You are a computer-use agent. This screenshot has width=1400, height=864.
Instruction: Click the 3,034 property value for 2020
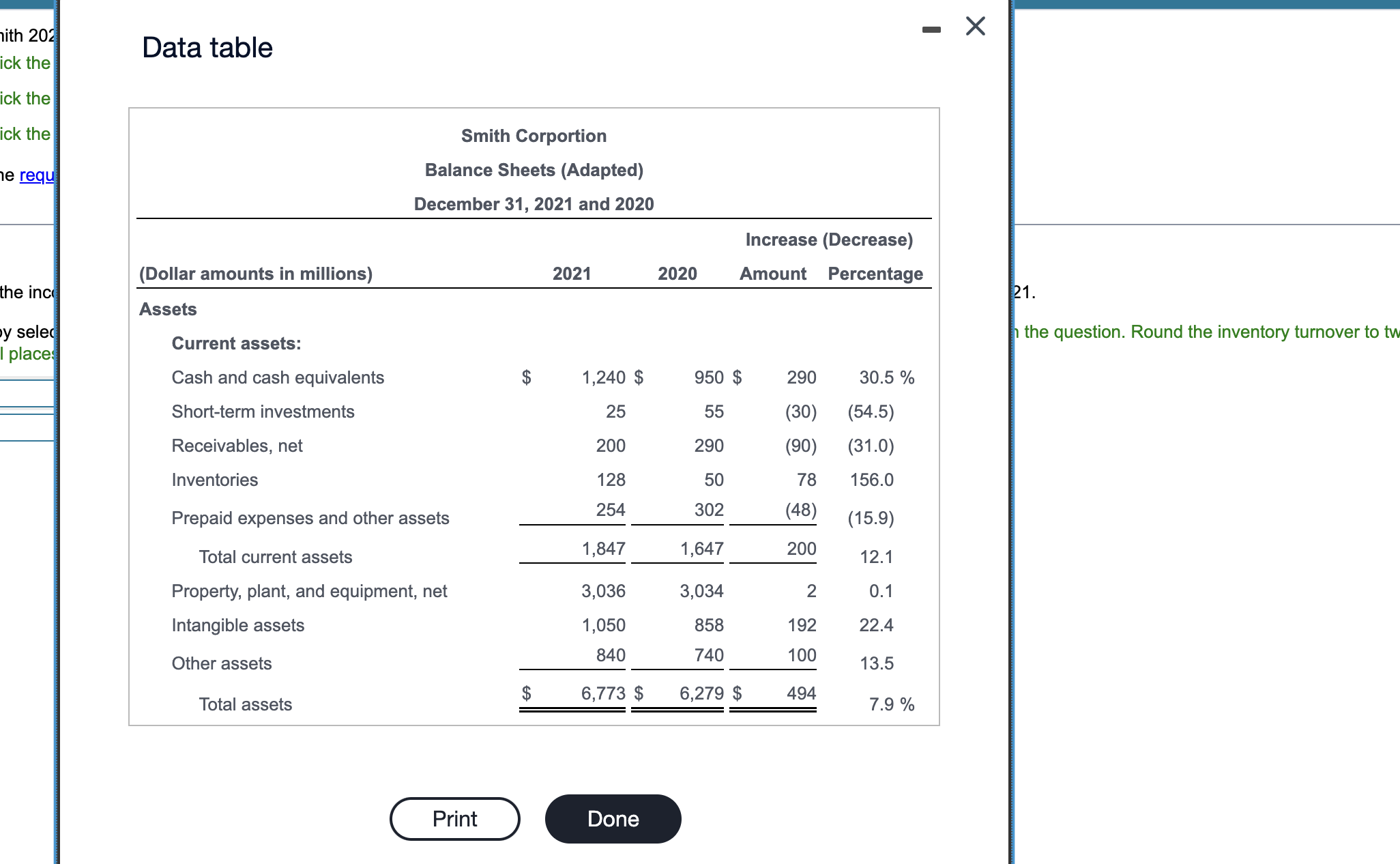pos(701,591)
